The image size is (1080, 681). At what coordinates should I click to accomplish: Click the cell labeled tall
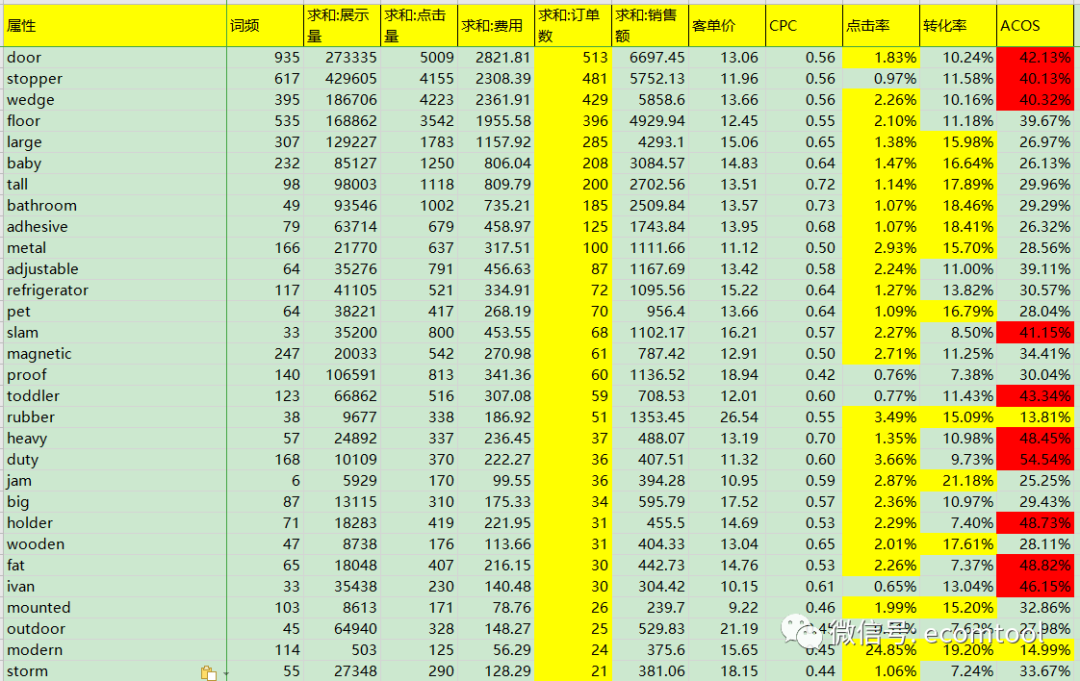(114, 185)
